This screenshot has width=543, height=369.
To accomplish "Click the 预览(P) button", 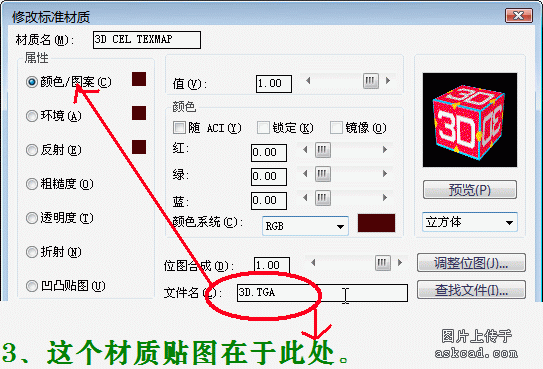I will click(470, 190).
